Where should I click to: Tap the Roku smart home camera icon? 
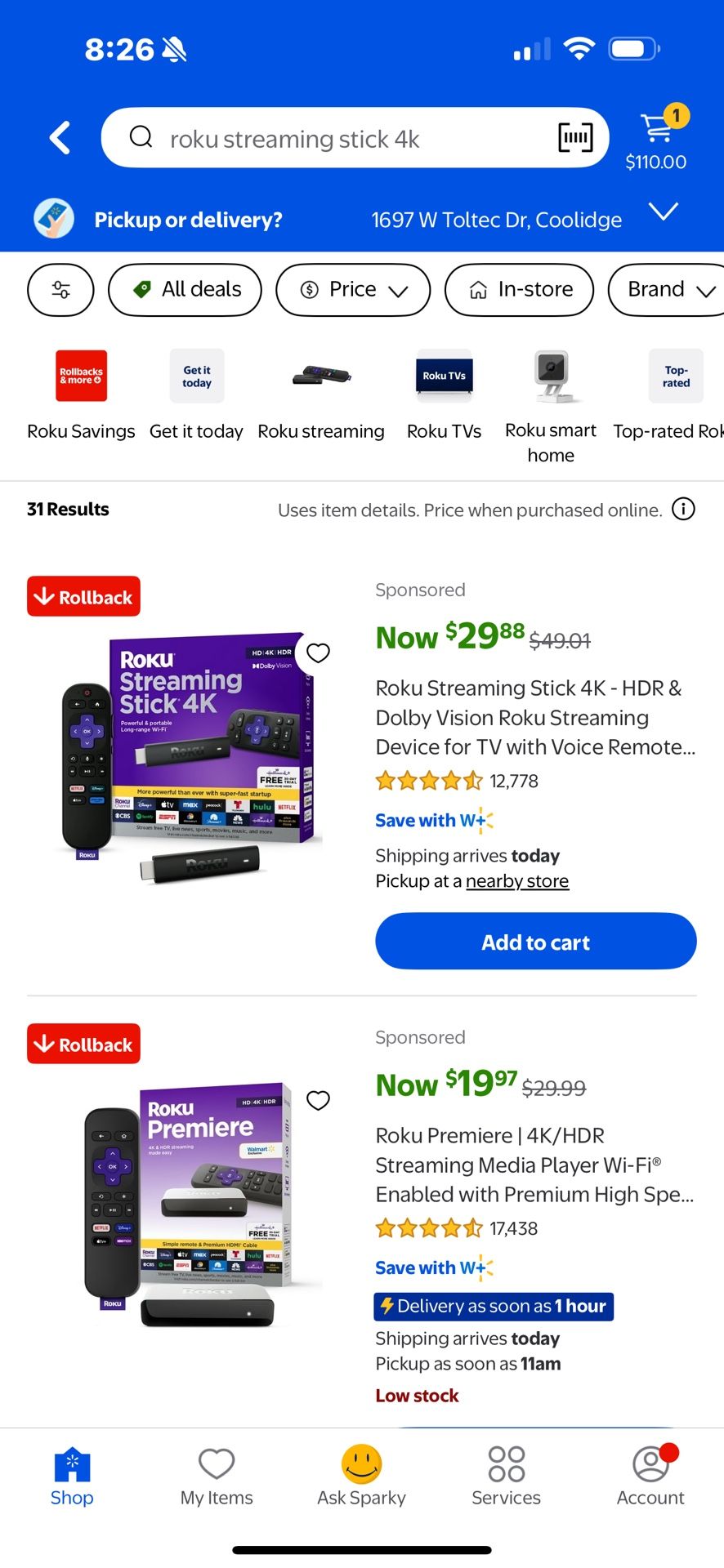pos(550,376)
